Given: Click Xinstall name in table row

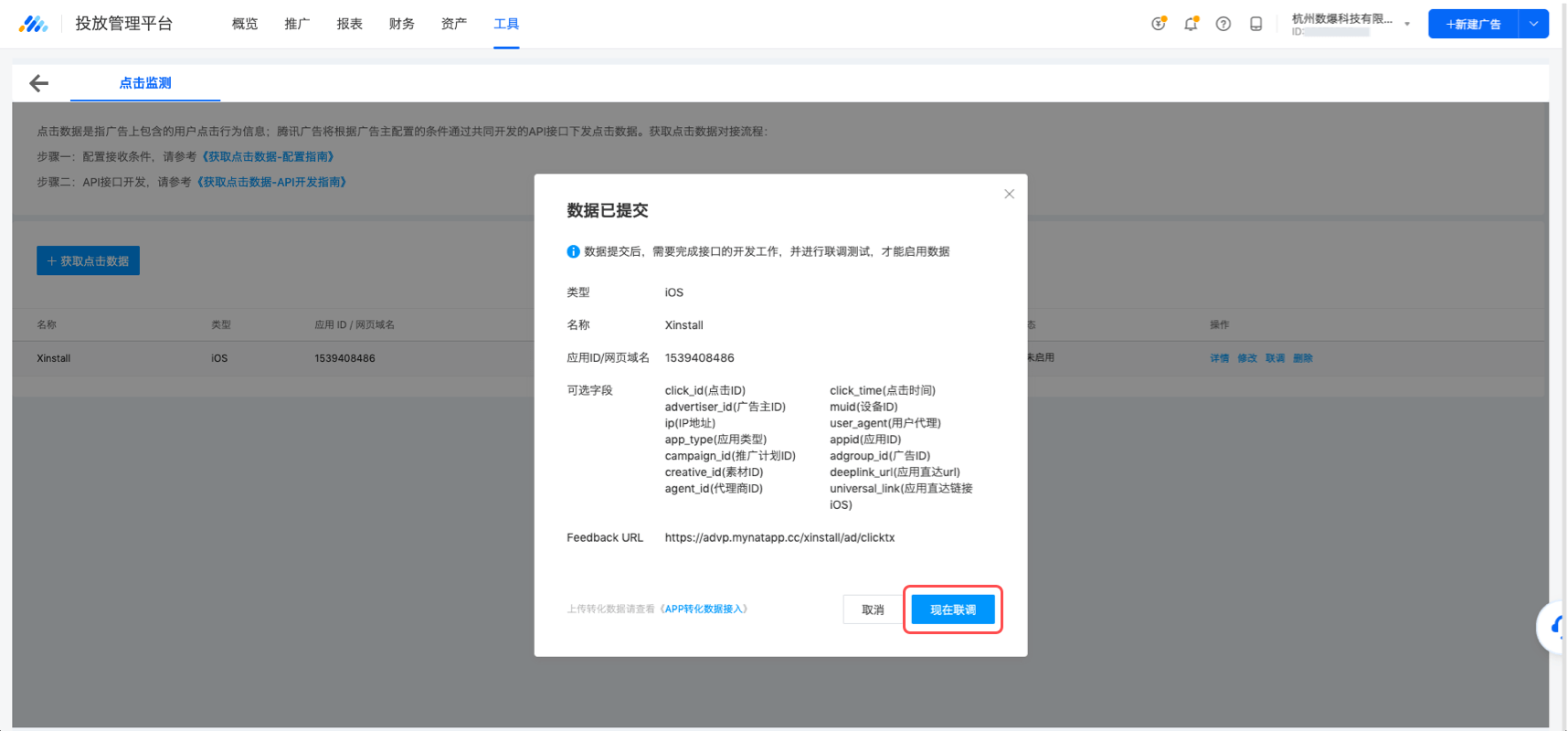Looking at the screenshot, I should tap(53, 358).
